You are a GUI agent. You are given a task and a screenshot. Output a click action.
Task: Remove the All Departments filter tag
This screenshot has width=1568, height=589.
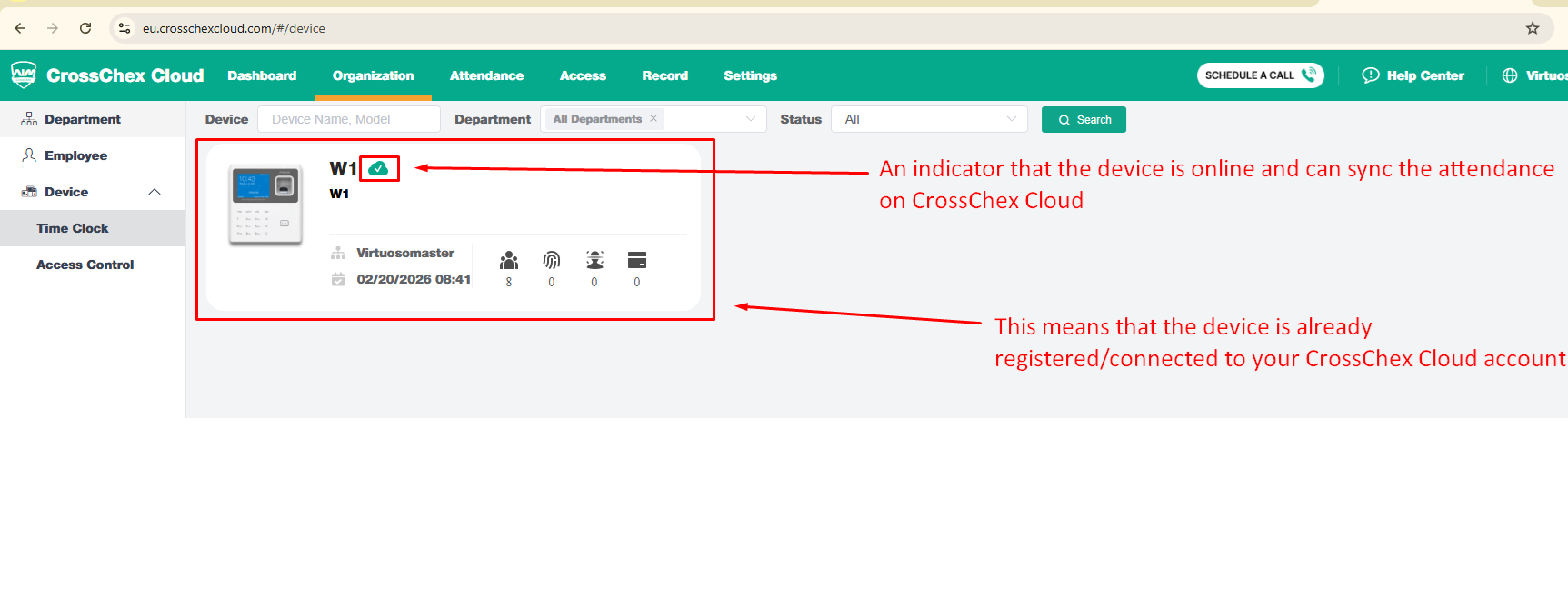654,118
